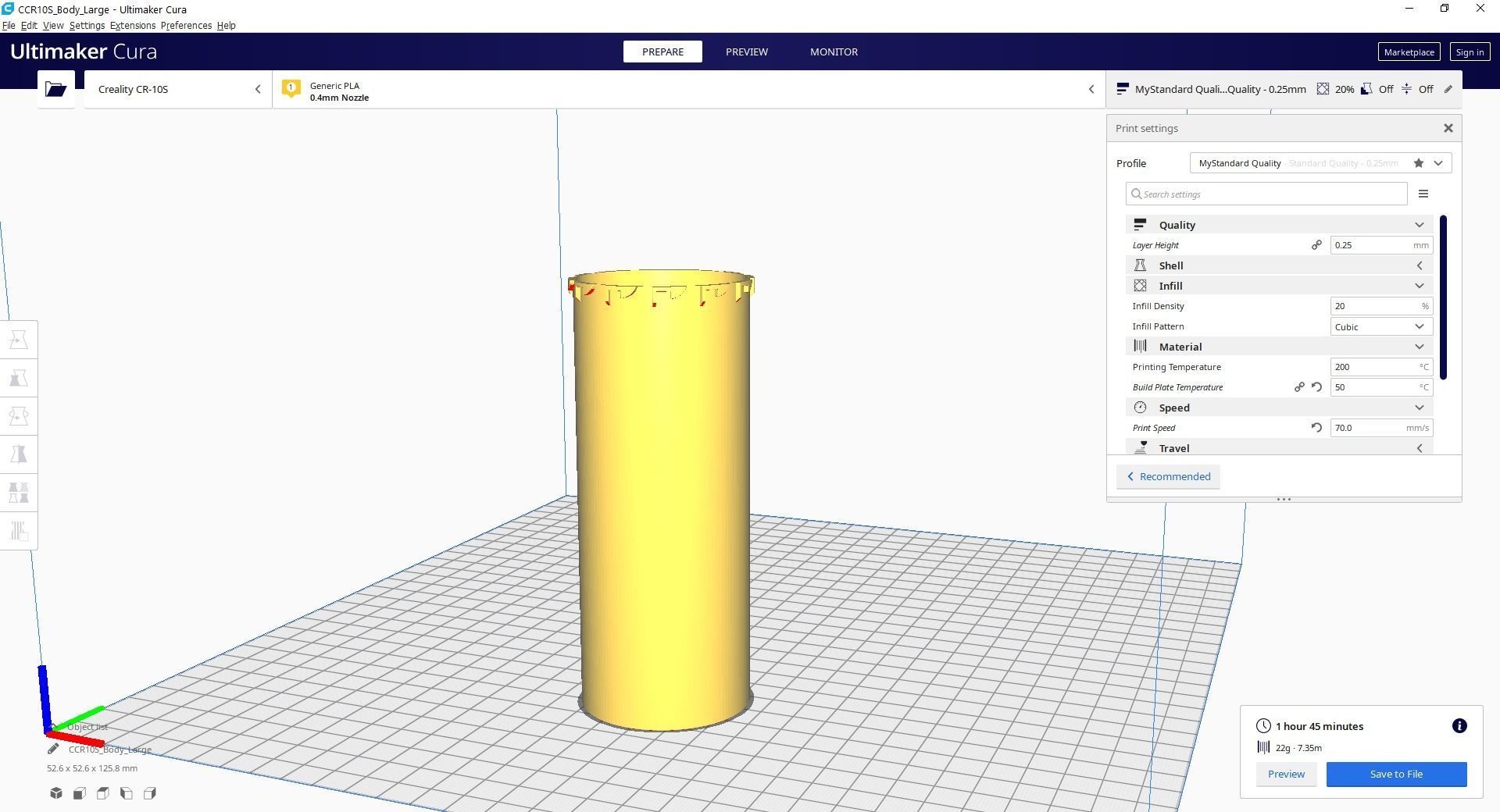
Task: Click the clock print time icon
Action: tap(1263, 726)
